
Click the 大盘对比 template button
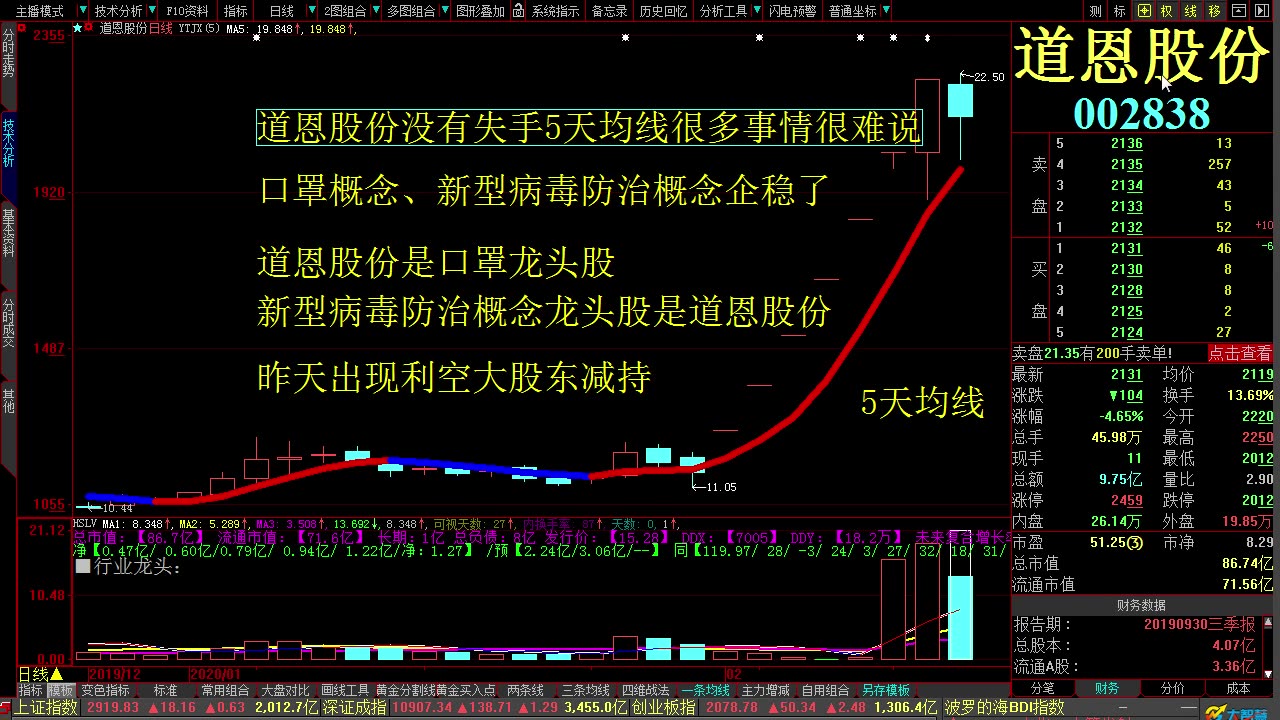coord(285,690)
